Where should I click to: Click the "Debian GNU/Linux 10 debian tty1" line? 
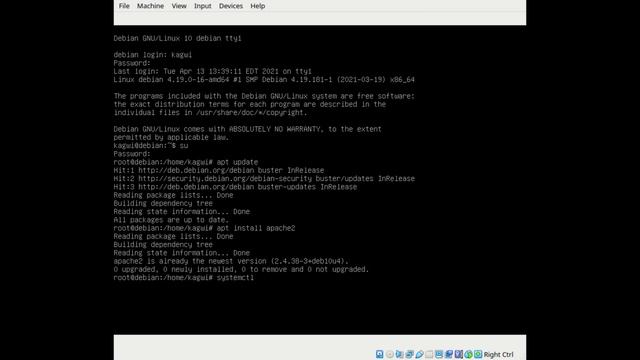[x=178, y=38]
